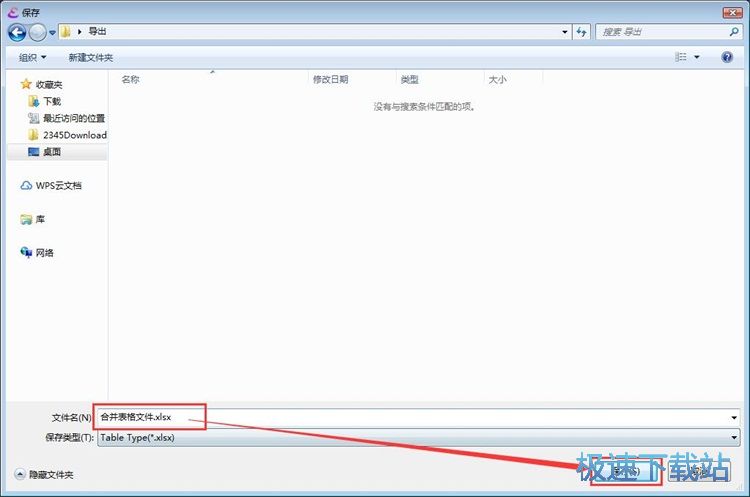Close the 保存 dialog window
The width and height of the screenshot is (750, 497).
click(x=732, y=13)
